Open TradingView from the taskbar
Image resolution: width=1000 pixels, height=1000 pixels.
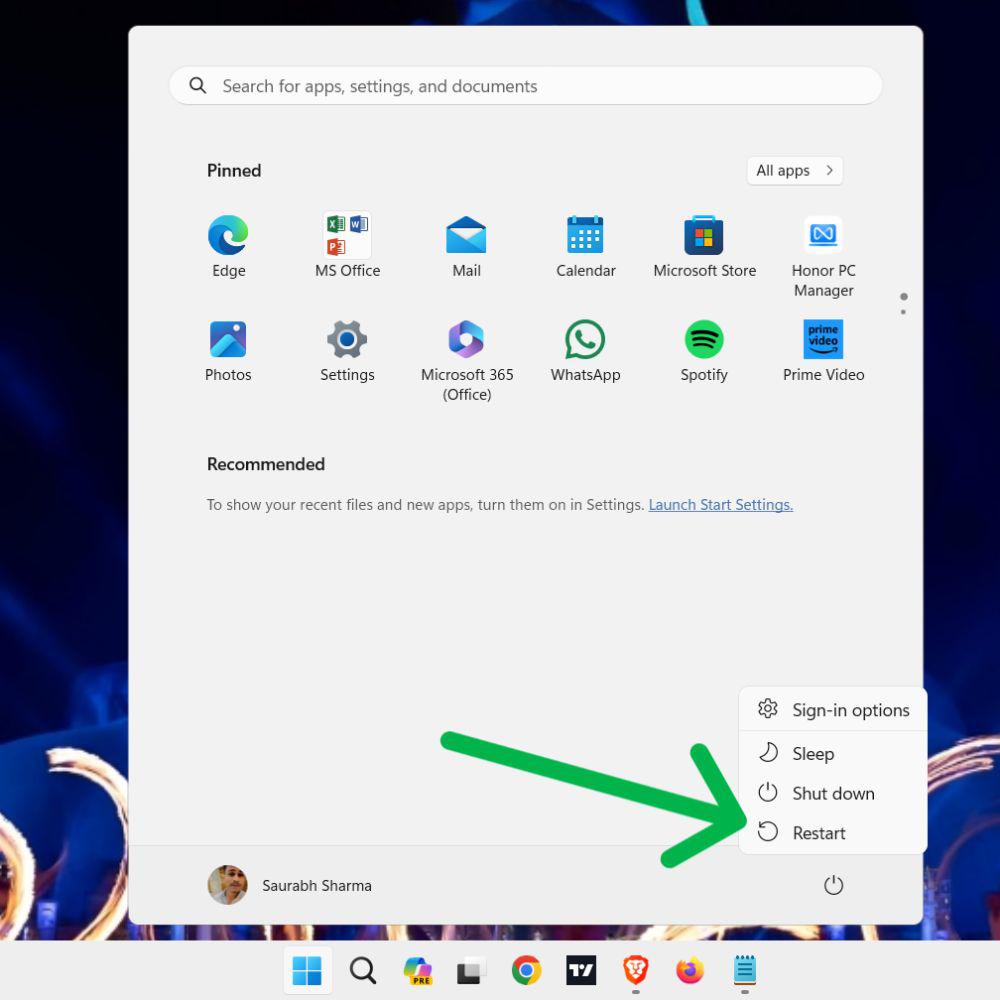(581, 971)
